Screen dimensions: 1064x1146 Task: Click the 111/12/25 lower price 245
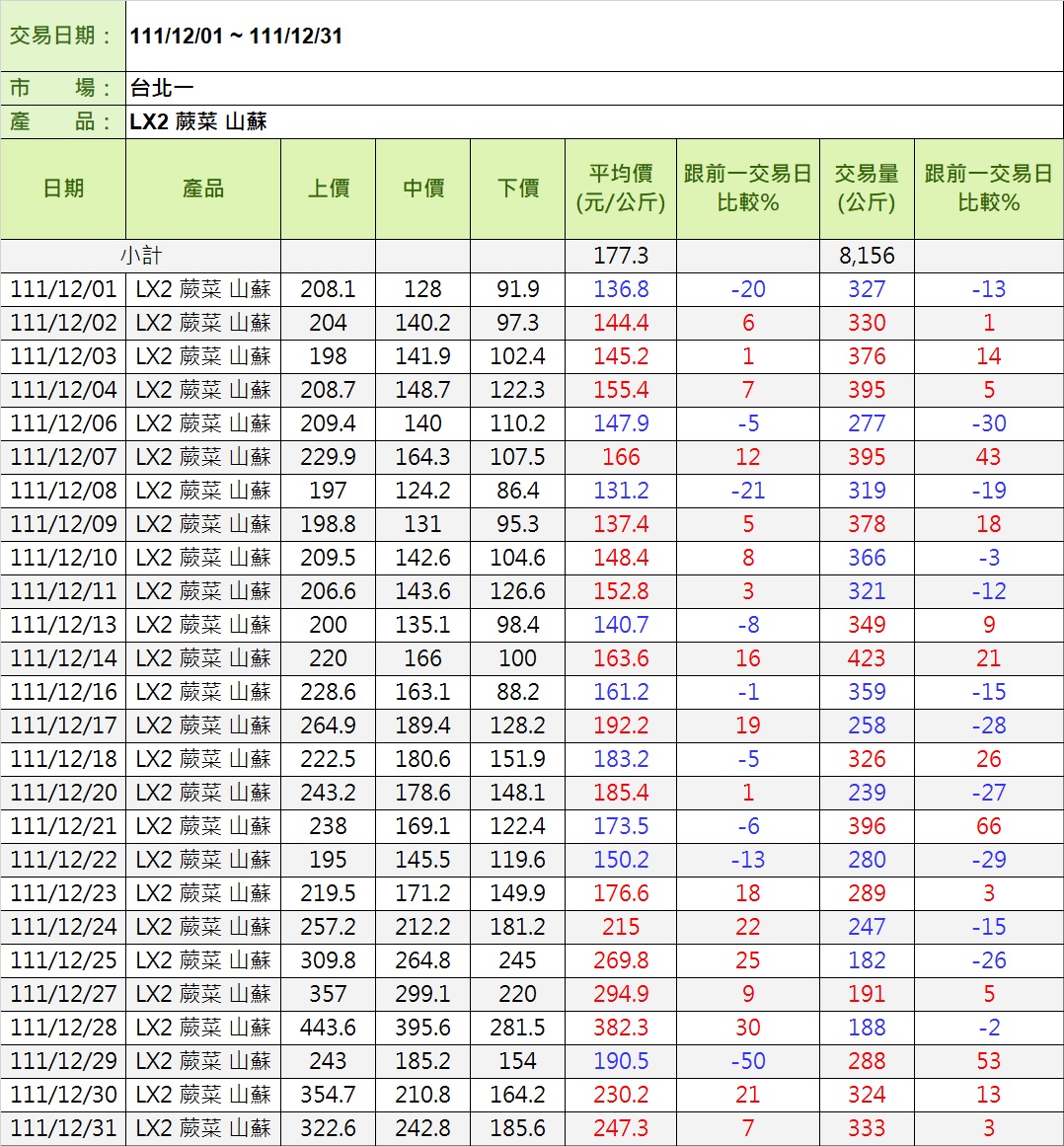point(517,960)
